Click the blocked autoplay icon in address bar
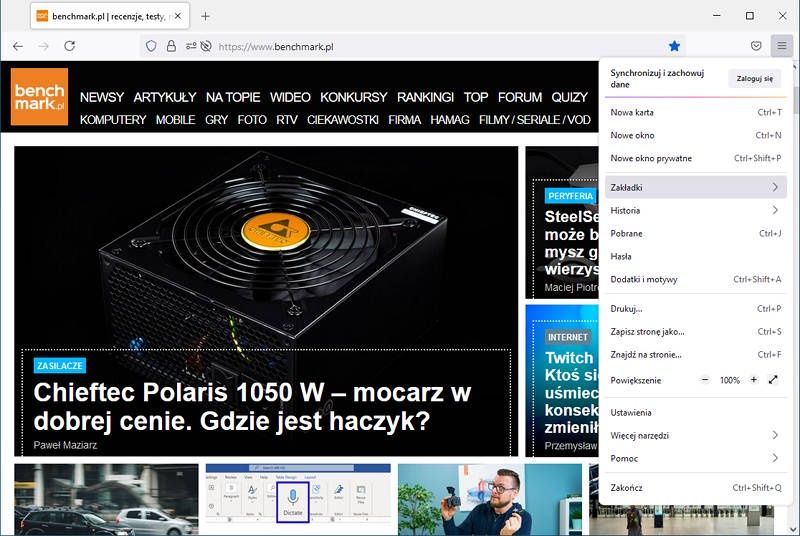The image size is (800, 536). click(206, 46)
